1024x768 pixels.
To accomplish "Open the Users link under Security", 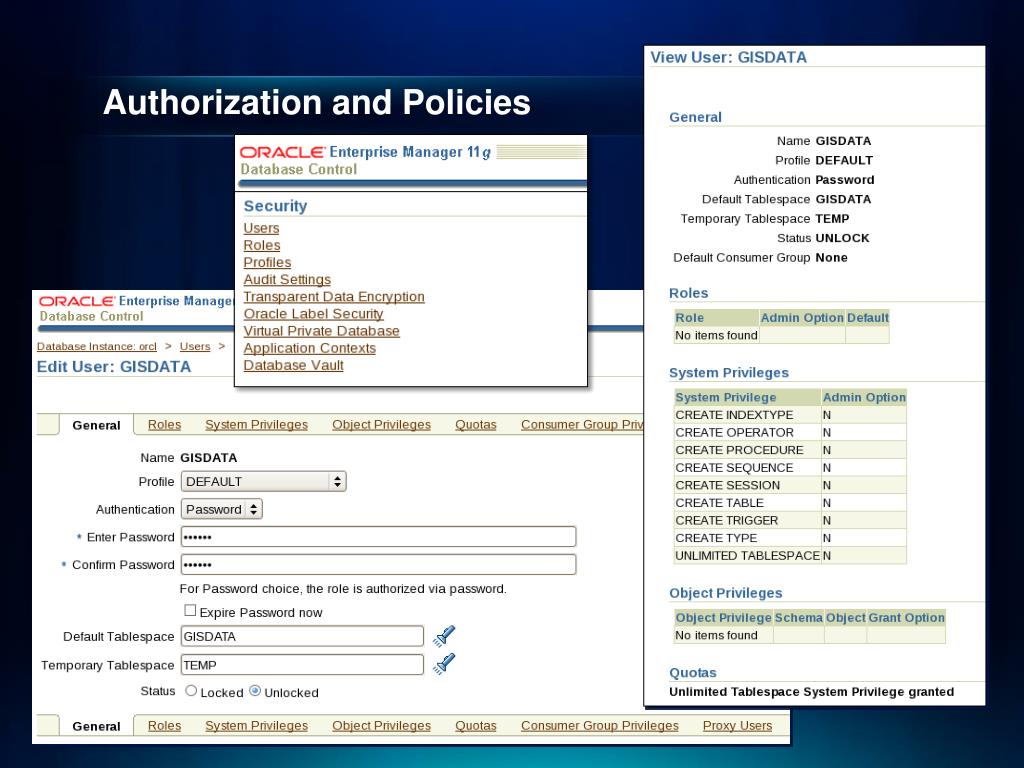I will point(261,228).
